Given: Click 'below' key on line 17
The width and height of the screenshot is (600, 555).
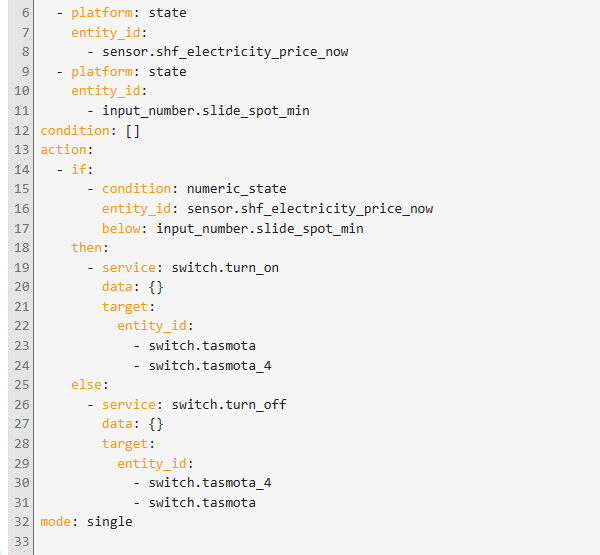Looking at the screenshot, I should click(124, 228).
